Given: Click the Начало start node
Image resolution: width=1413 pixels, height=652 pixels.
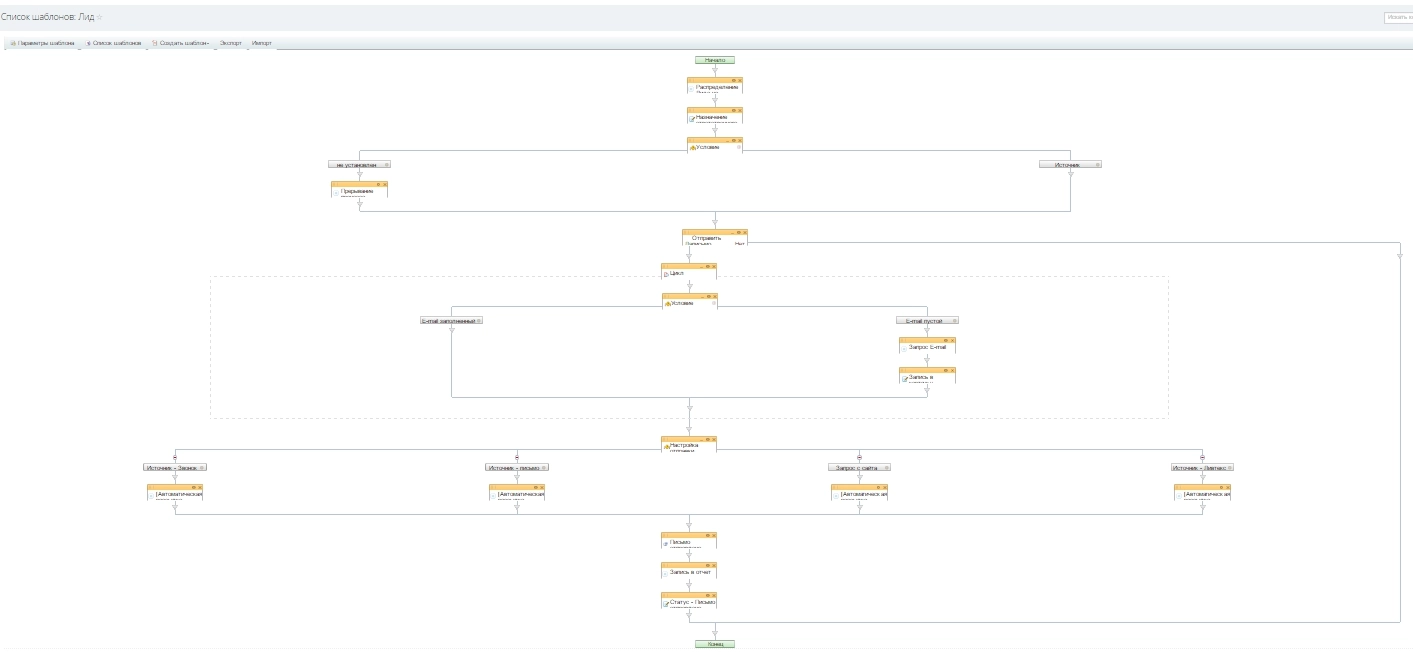Looking at the screenshot, I should [714, 60].
